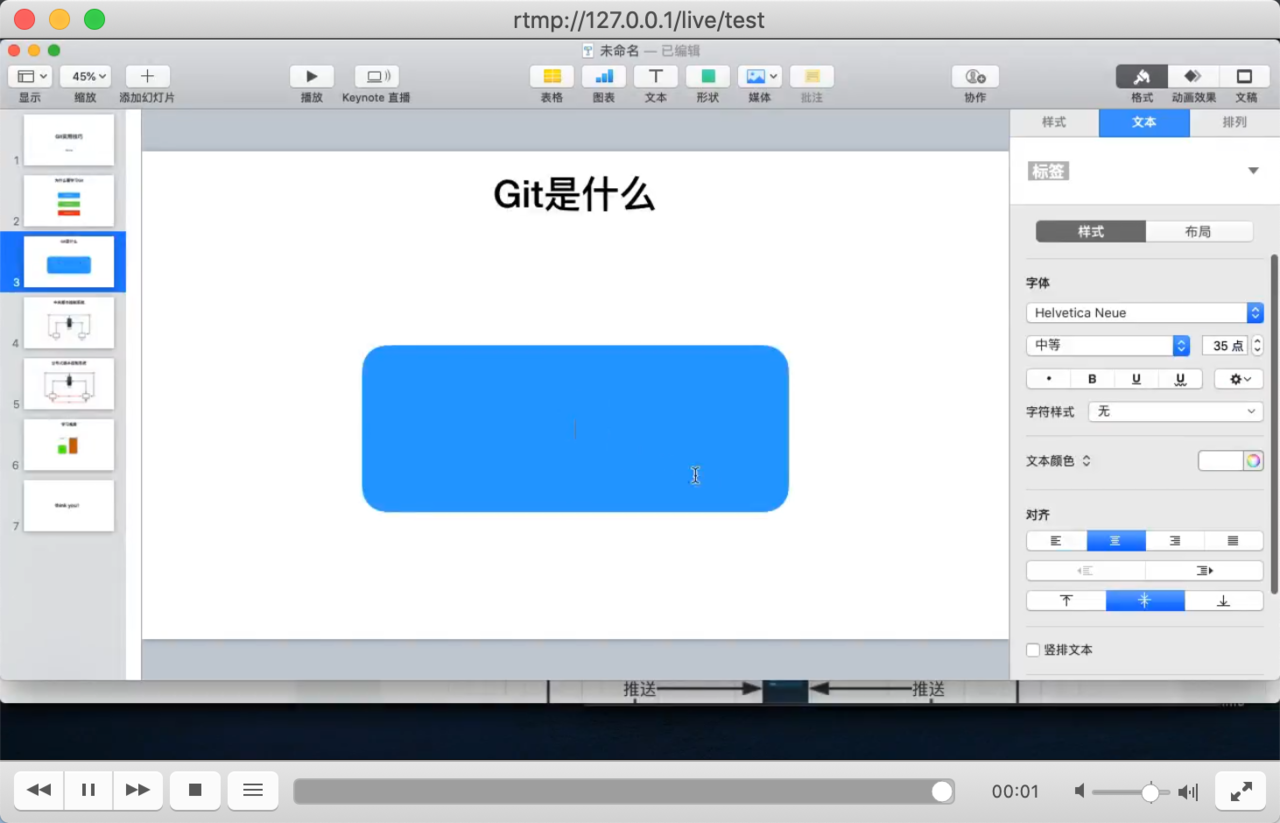Viewport: 1280px width, 823px height.
Task: Enter fullscreen in the video player
Action: 1241,791
